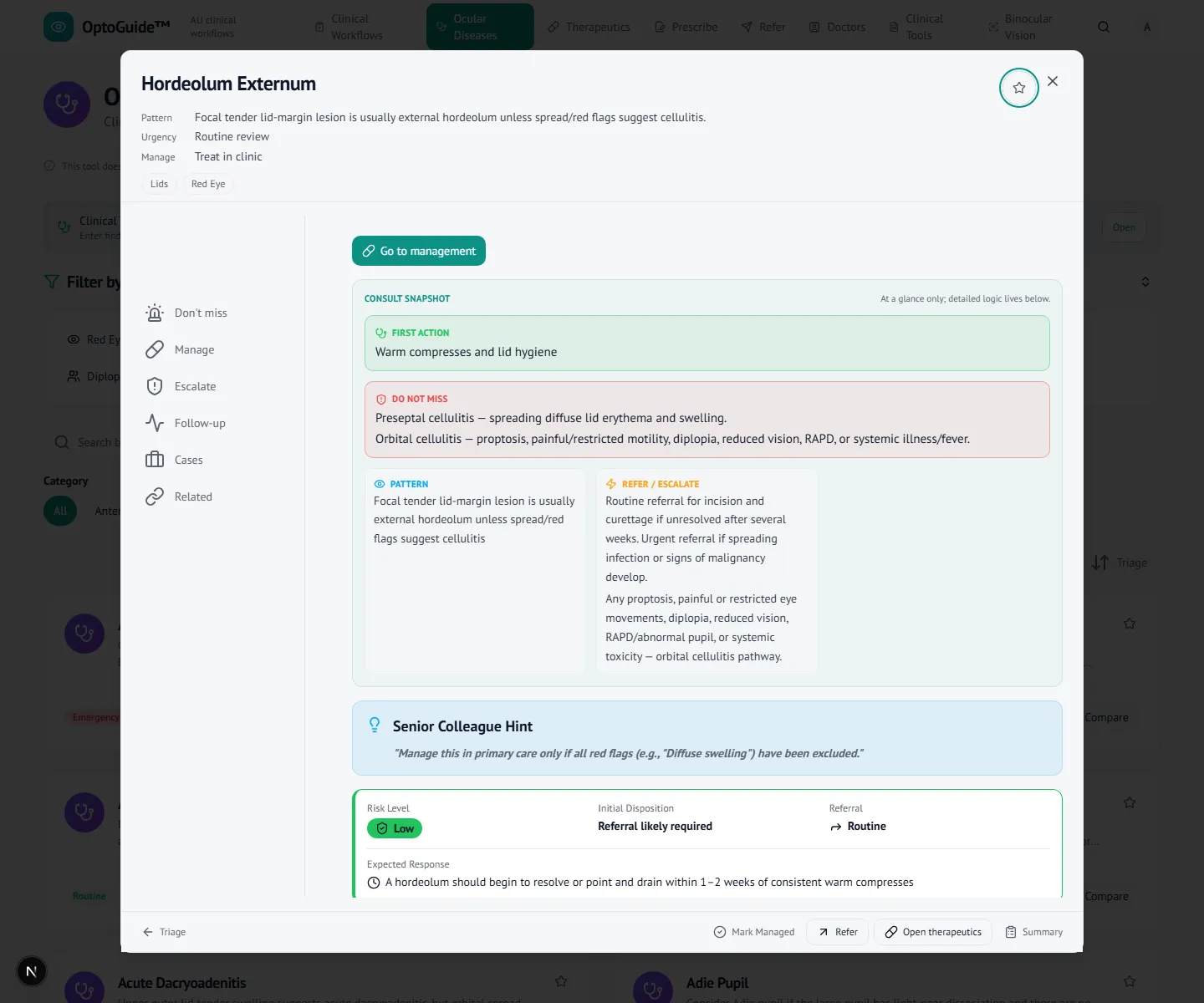The image size is (1204, 1003).
Task: Open the Prescribe nav item
Action: [686, 27]
